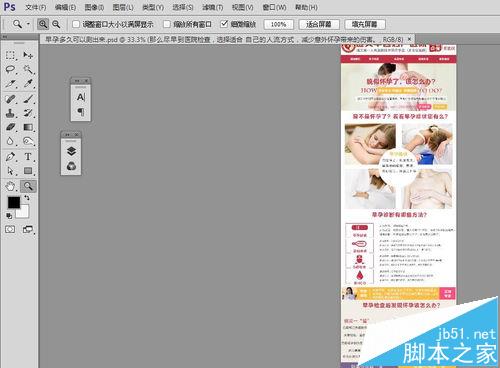Open the 图层(L) menu
Image resolution: width=500 pixels, height=368 pixels.
click(123, 7)
